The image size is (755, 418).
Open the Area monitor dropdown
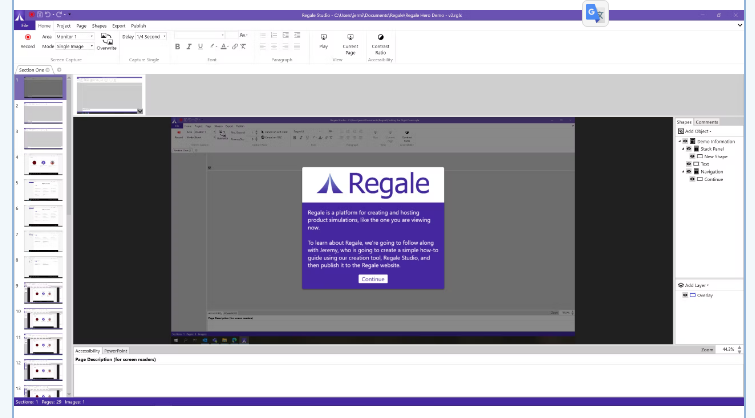point(75,37)
